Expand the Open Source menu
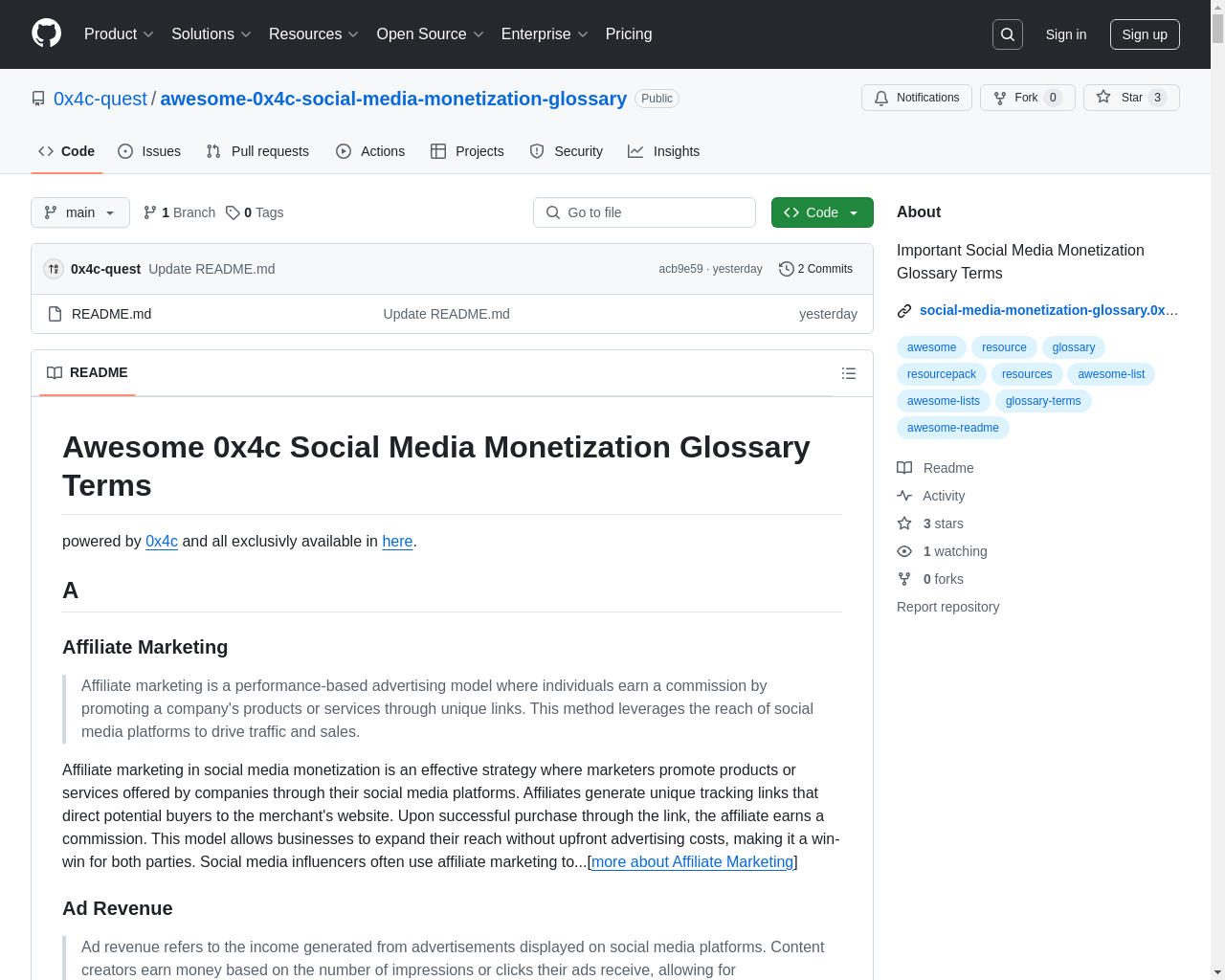Viewport: 1225px width, 980px height. pyautogui.click(x=431, y=34)
